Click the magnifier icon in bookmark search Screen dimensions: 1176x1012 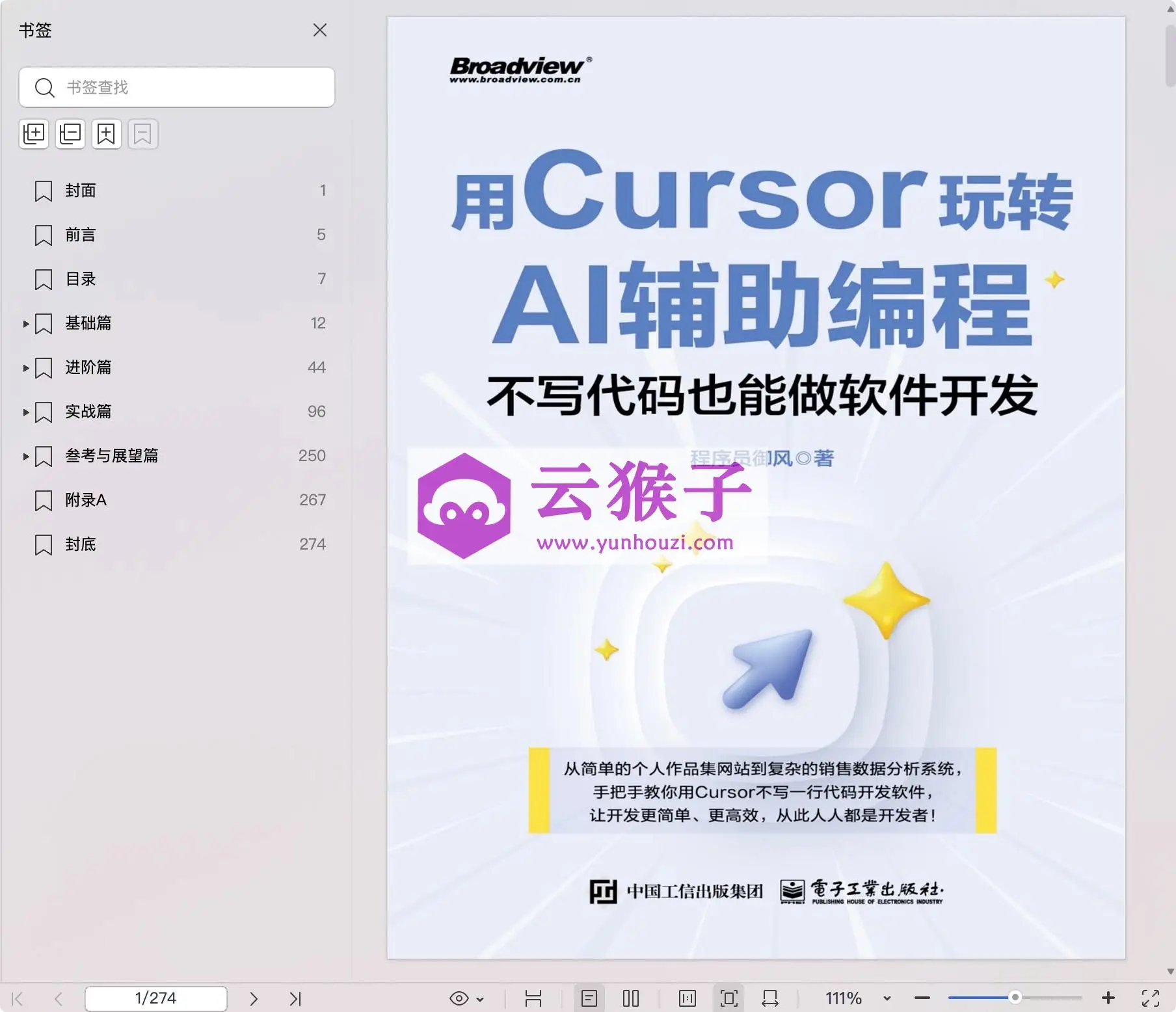tap(44, 87)
